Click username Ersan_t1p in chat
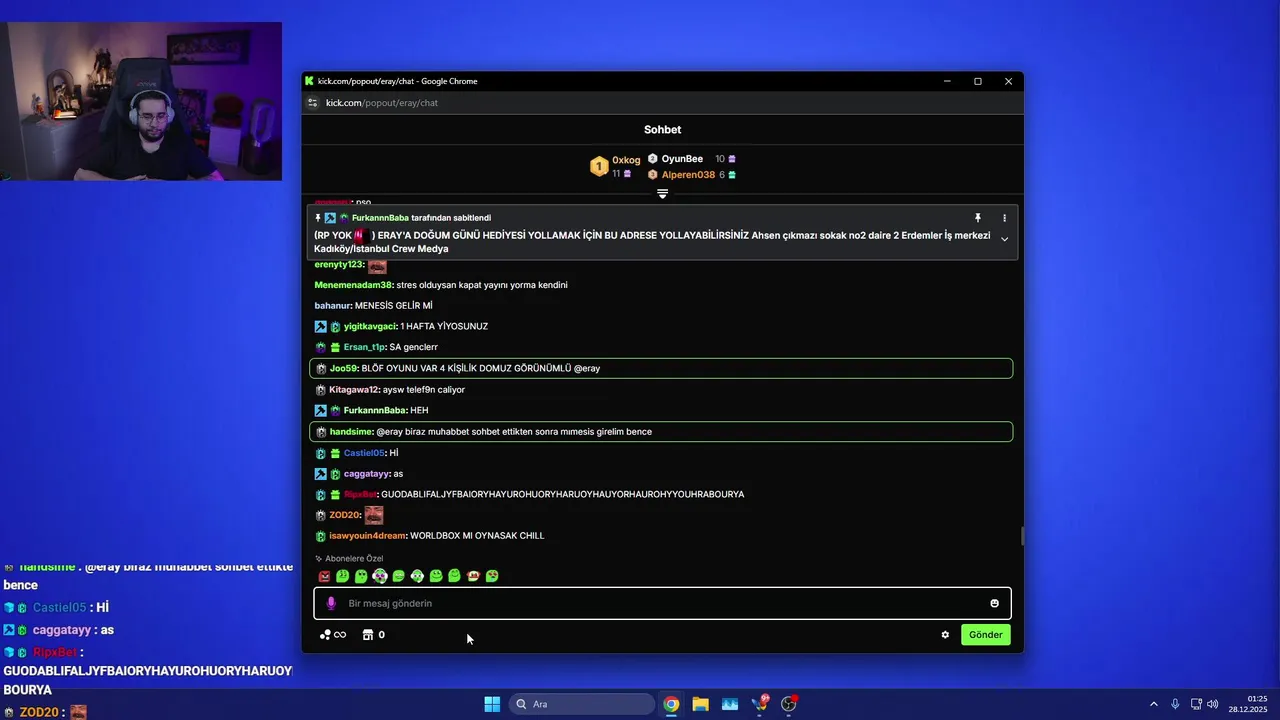This screenshot has height=720, width=1280. 365,347
